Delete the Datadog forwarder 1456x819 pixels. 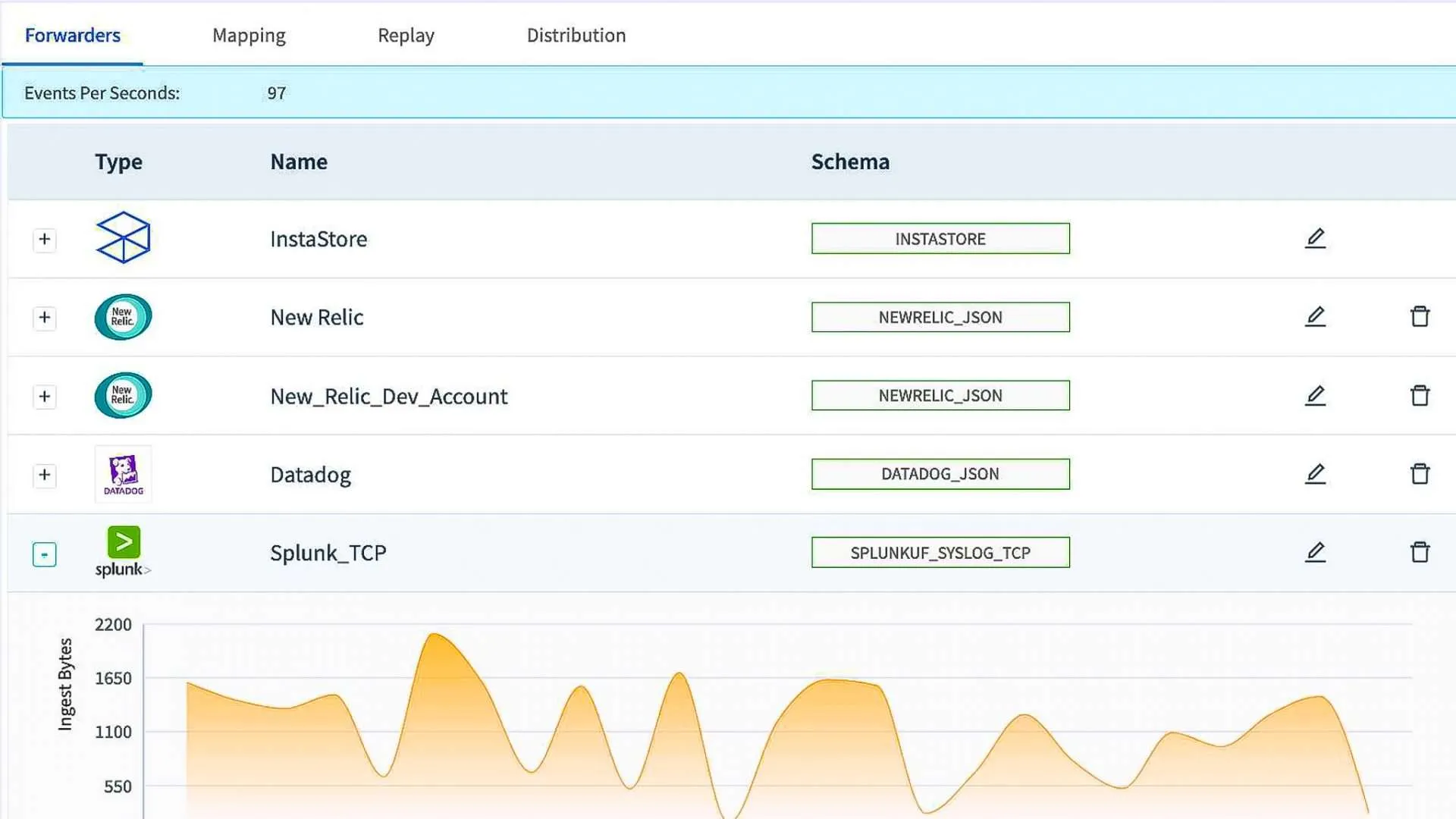pyautogui.click(x=1420, y=474)
